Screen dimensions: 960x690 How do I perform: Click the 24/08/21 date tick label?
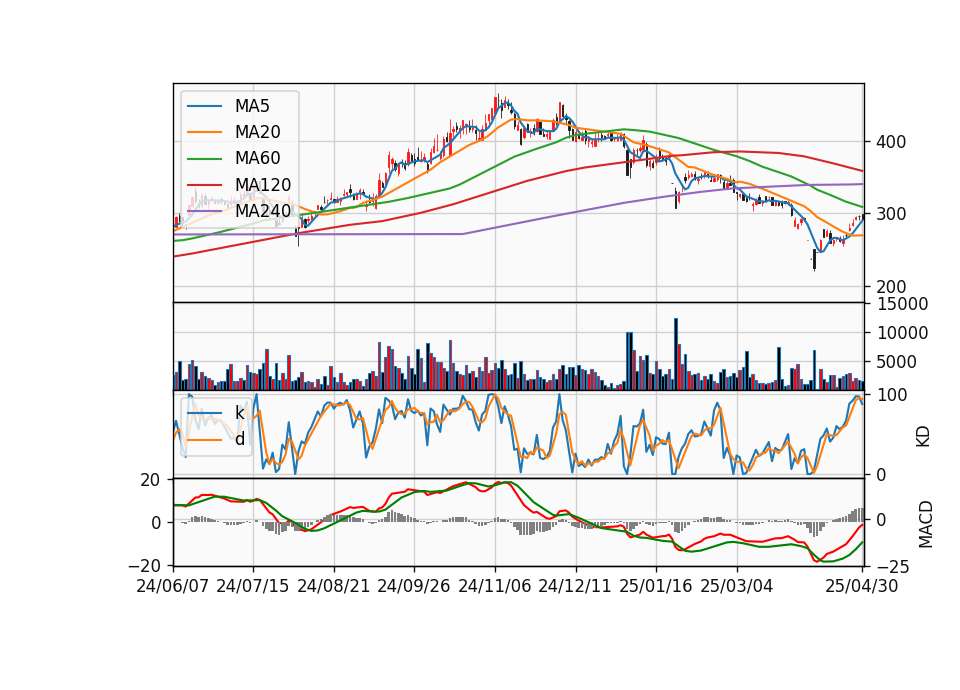pyautogui.click(x=334, y=586)
